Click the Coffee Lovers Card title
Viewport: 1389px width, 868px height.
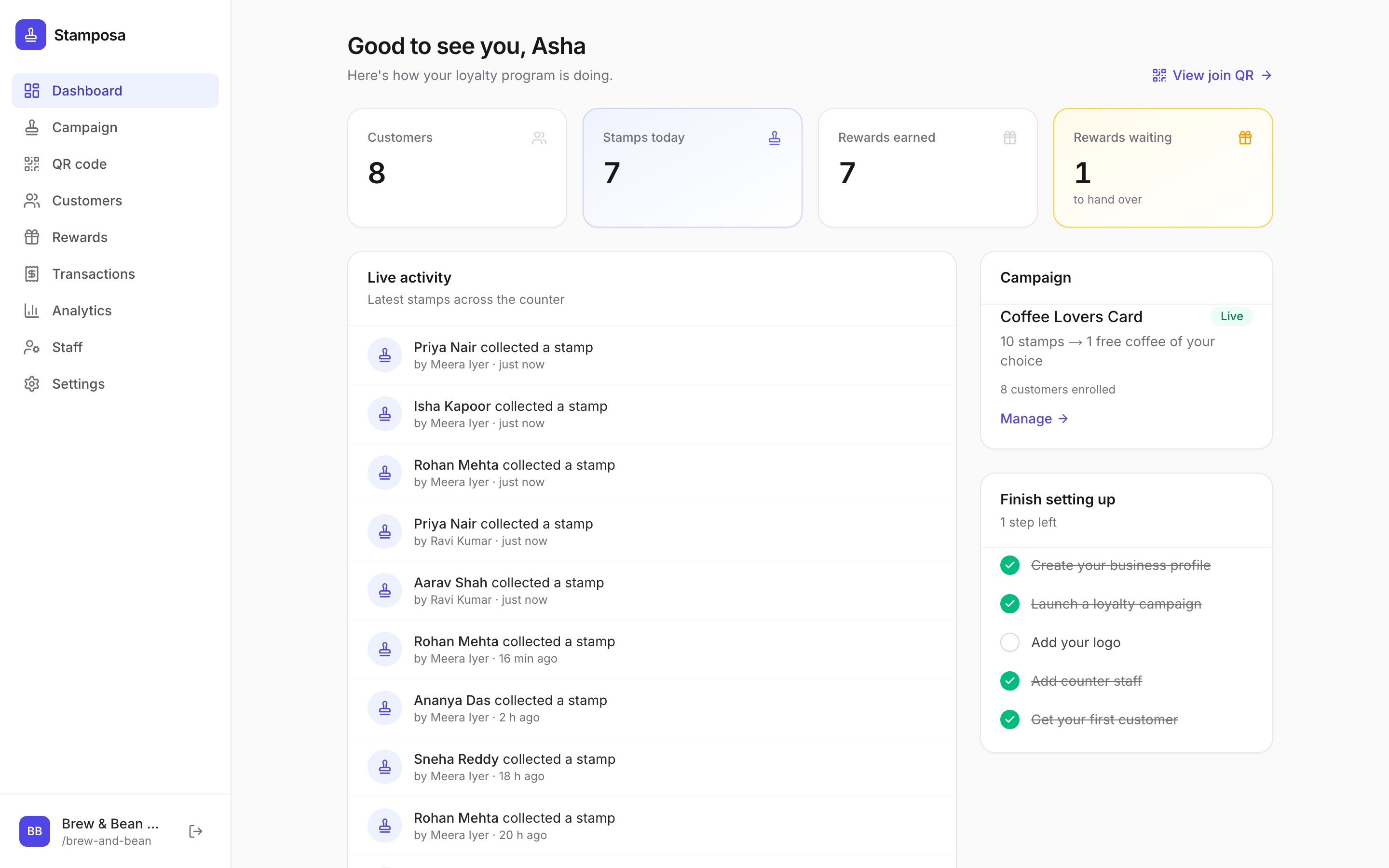point(1071,317)
